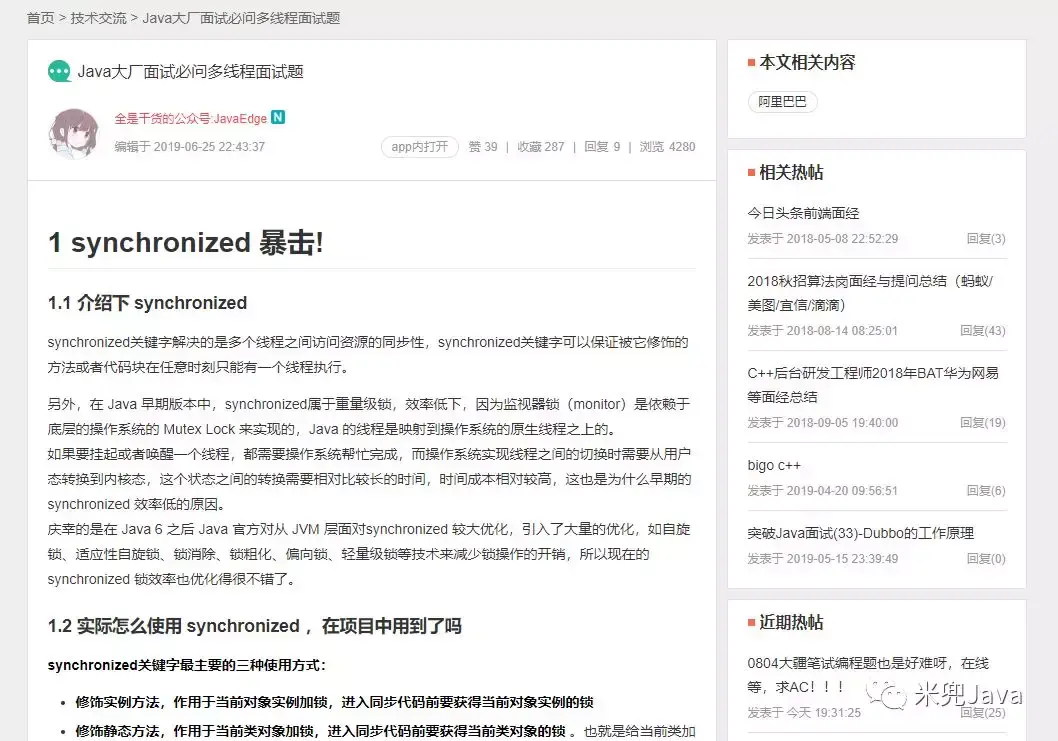
Task: Click heading 1 synchronized 暴击!
Action: coord(186,242)
